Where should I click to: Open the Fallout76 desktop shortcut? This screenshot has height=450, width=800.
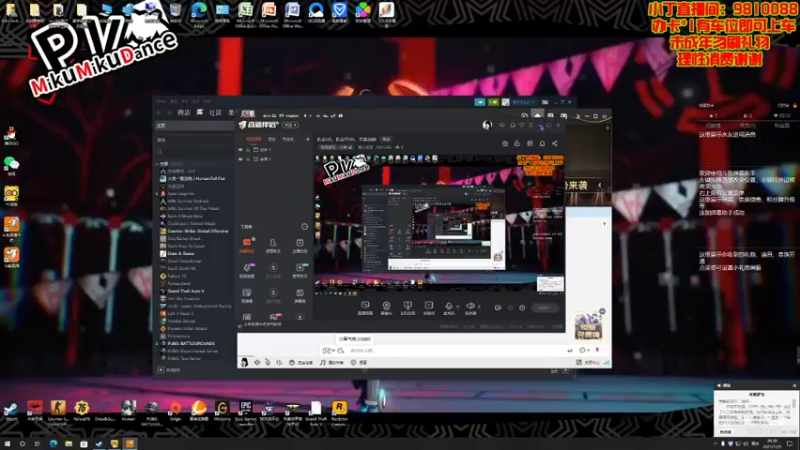click(82, 411)
